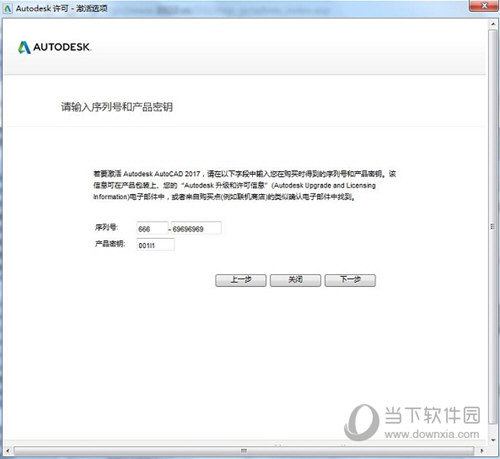
Task: Click the heading 请输入序列号和产品密钥
Action: (x=117, y=107)
